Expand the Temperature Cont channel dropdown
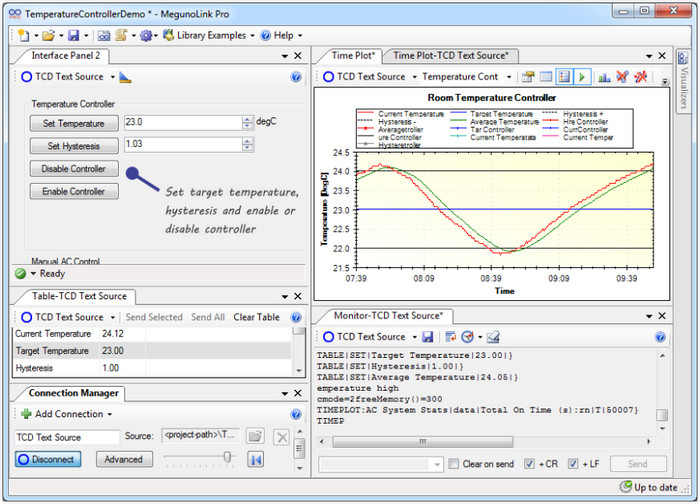Screen dimensions: 700x504 [x=508, y=77]
